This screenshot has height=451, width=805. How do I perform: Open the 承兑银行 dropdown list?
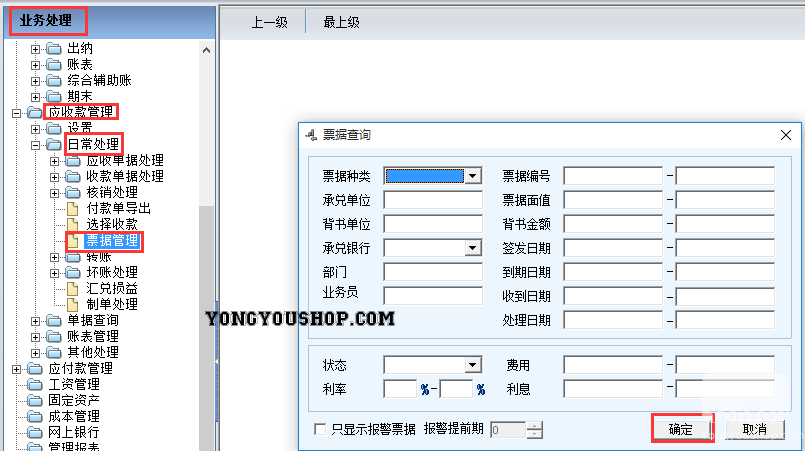pos(473,248)
